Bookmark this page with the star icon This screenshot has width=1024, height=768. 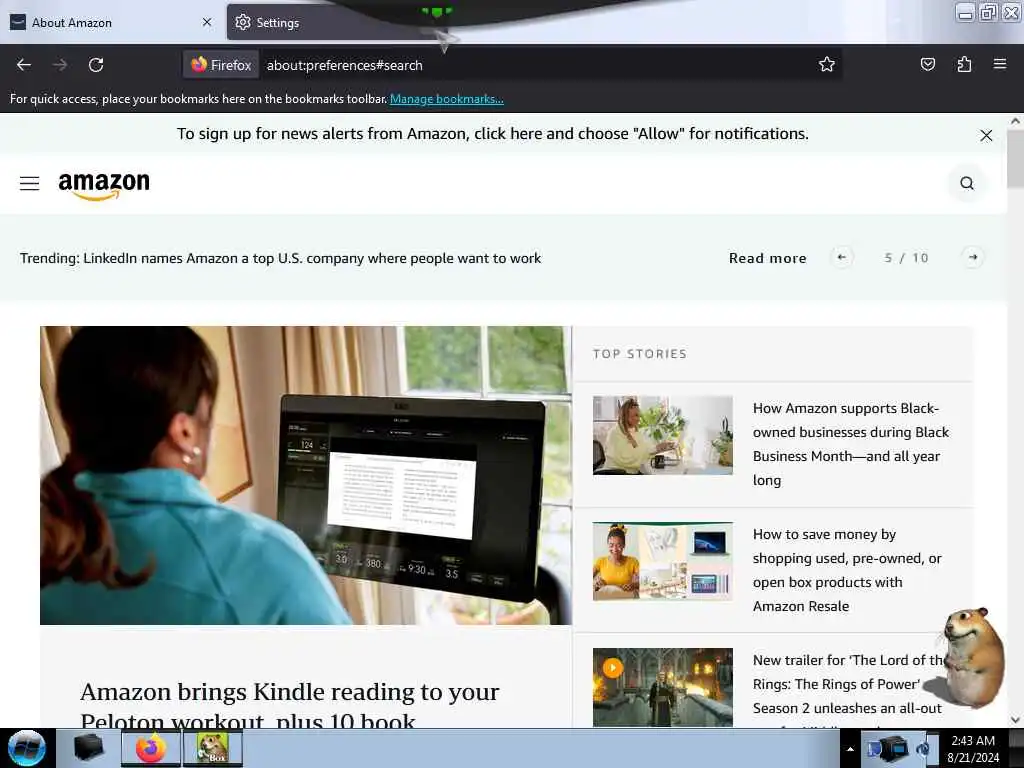pos(827,64)
